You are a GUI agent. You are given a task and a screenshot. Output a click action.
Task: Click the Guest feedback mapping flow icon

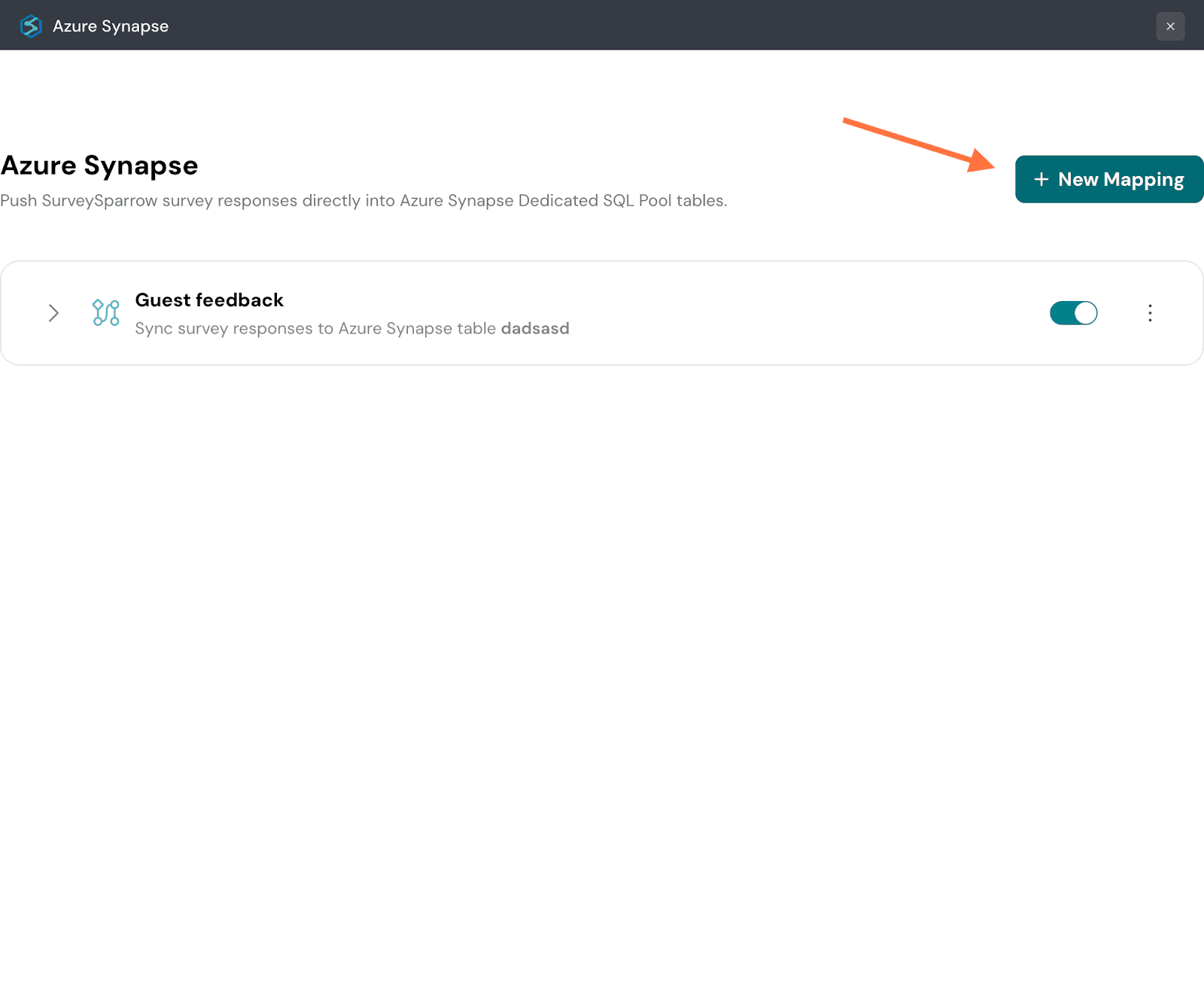tap(105, 313)
